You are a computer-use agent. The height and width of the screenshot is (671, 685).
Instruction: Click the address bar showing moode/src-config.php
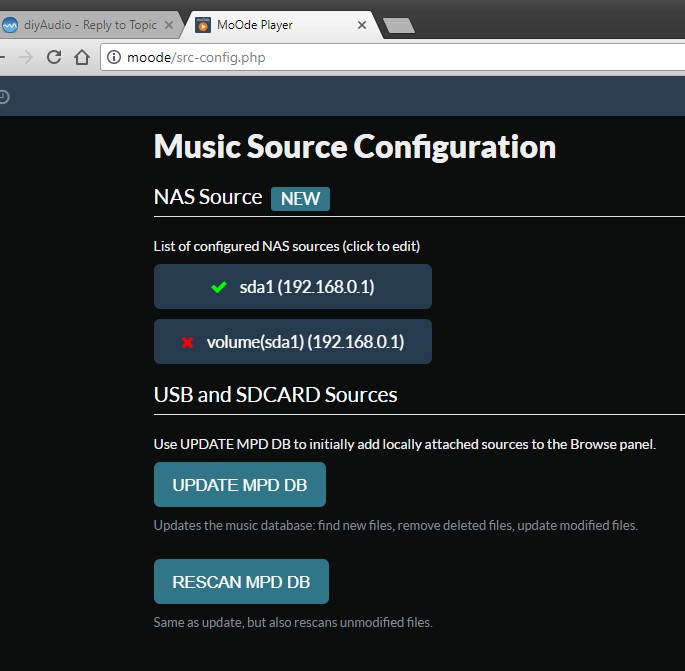(393, 57)
